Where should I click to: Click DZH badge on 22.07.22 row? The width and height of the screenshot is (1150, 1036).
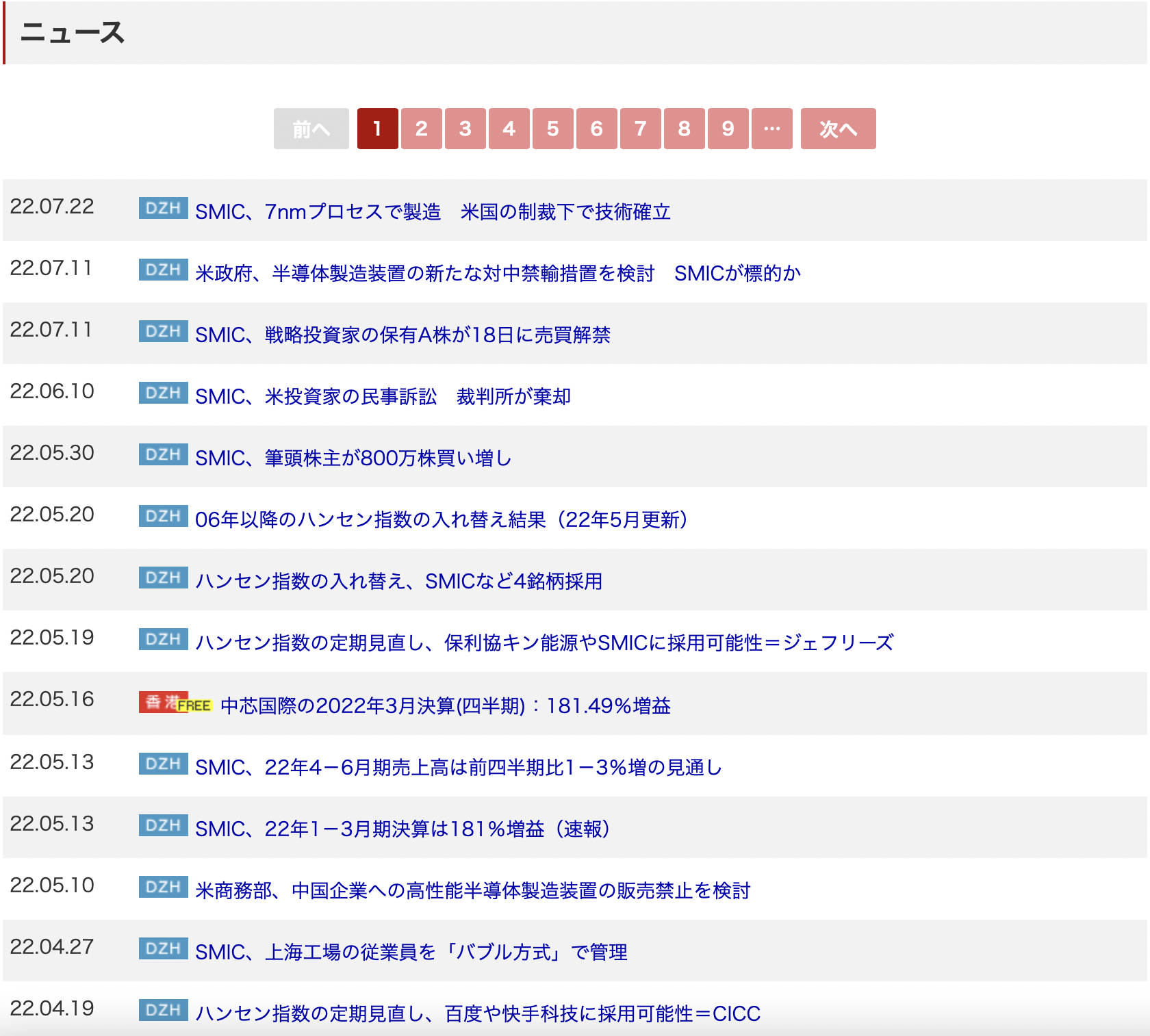point(163,208)
